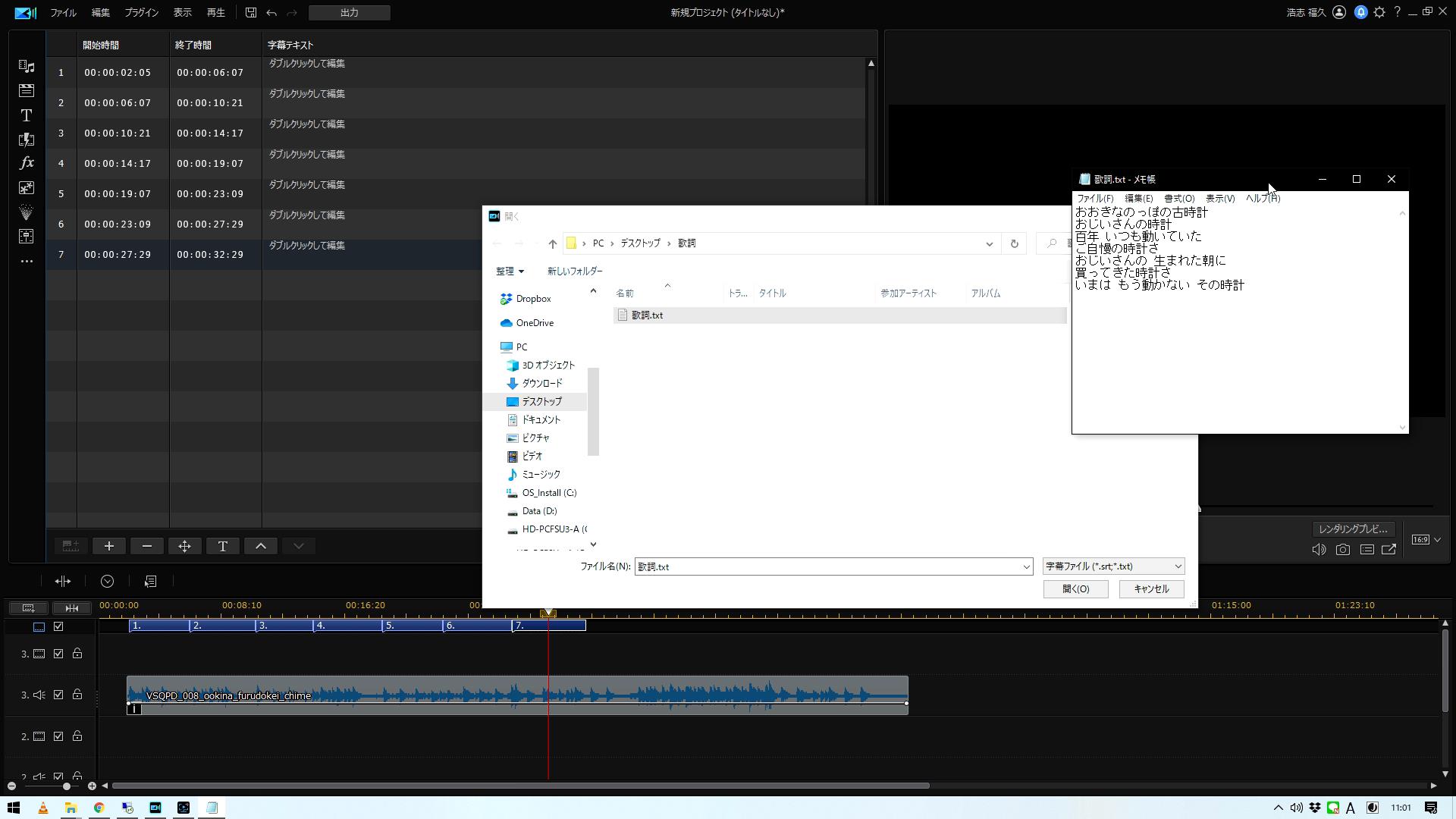Lock the track 3 audio track
This screenshot has height=819, width=1456.
tap(77, 695)
